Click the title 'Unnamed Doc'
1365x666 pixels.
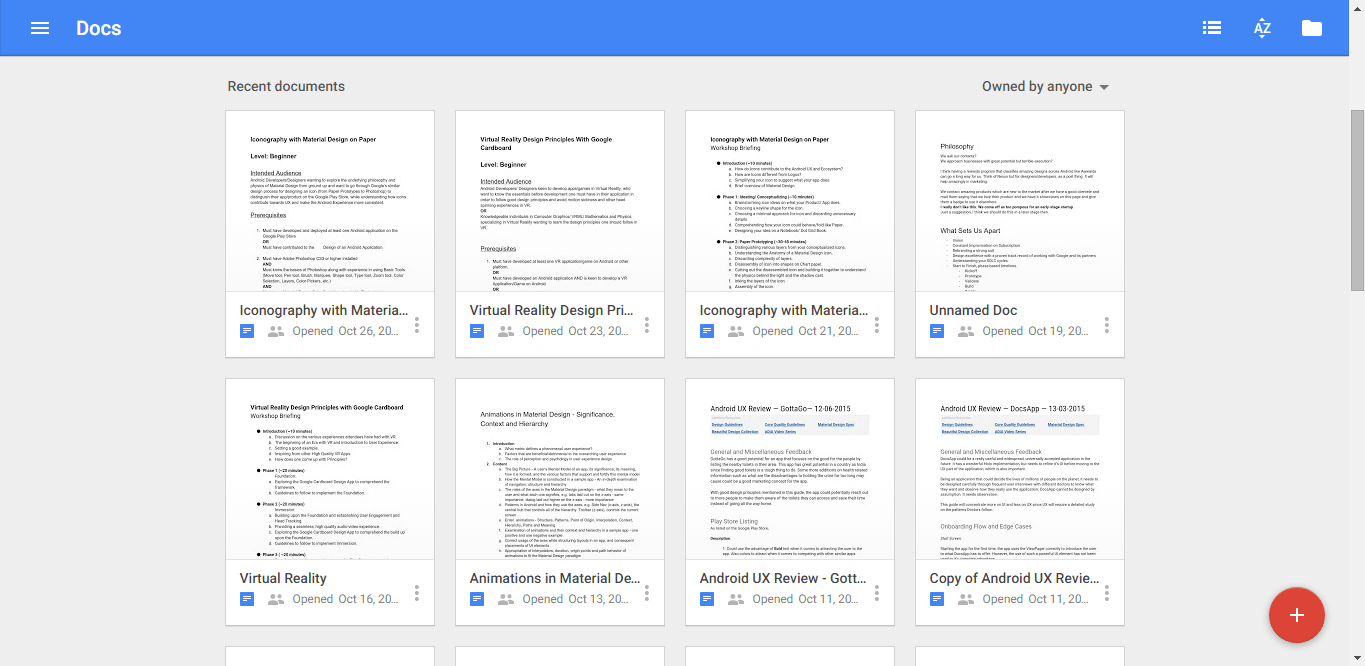click(x=973, y=310)
